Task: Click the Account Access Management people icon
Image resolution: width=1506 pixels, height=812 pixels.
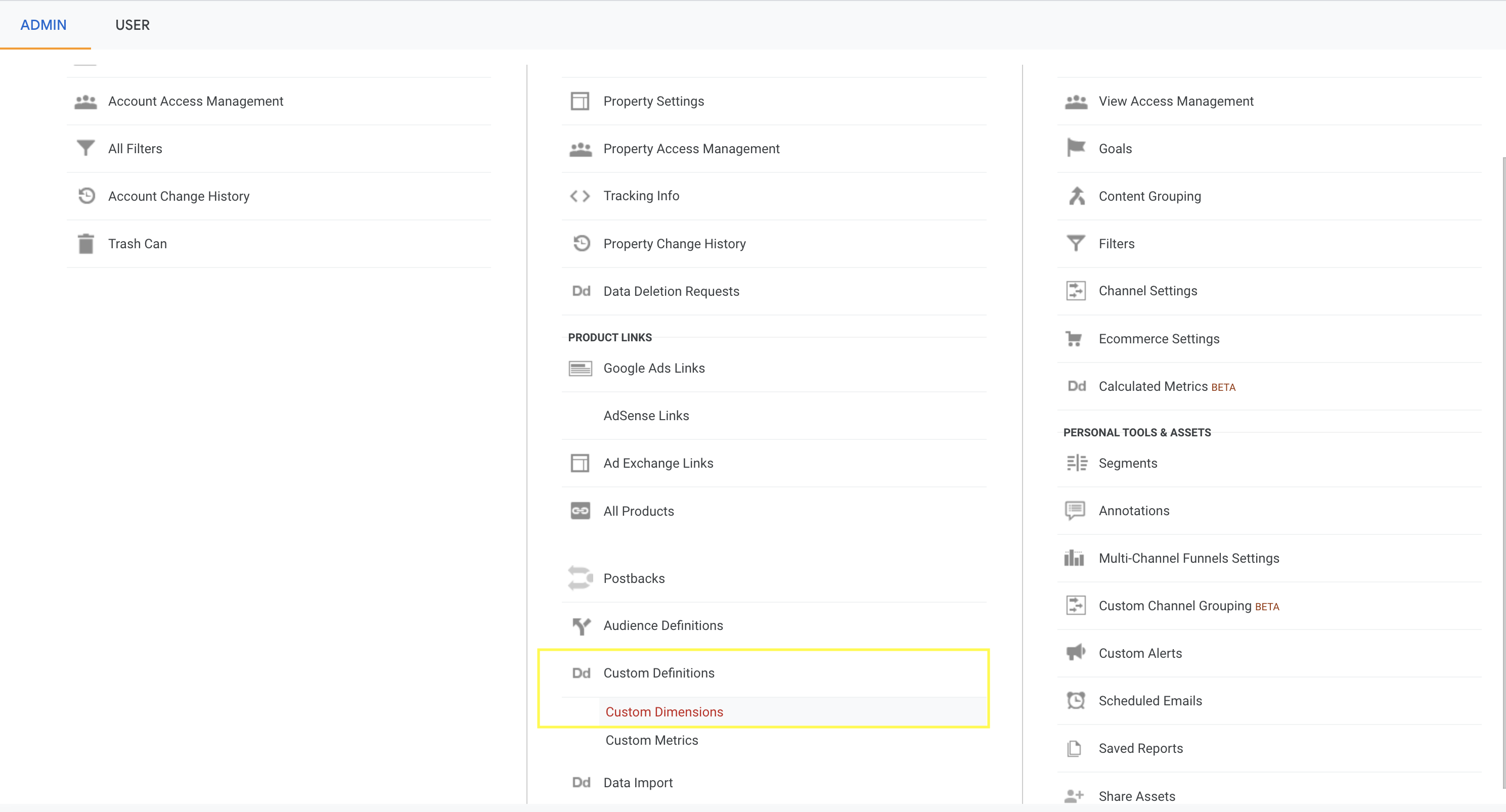Action: pyautogui.click(x=85, y=102)
